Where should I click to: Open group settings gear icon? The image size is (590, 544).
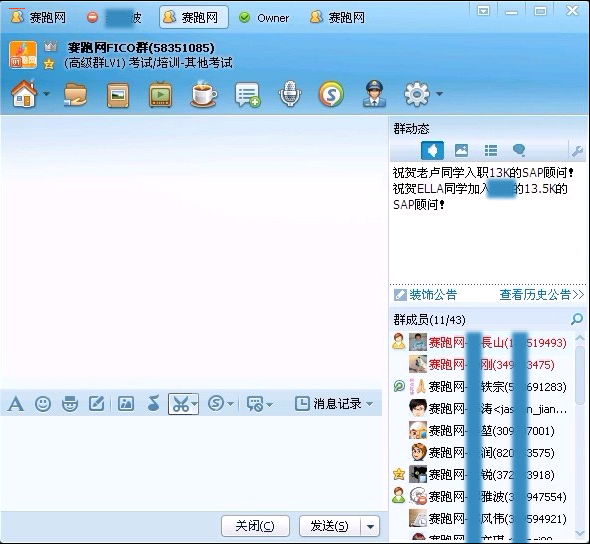tap(417, 94)
